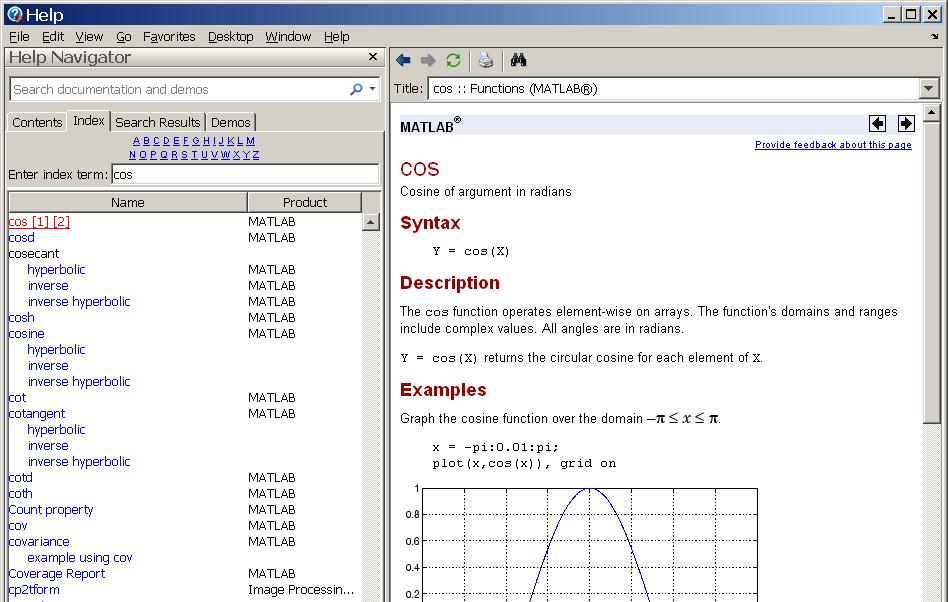Screen dimensions: 948x602
Task: Open the cot index entry
Action: point(18,398)
